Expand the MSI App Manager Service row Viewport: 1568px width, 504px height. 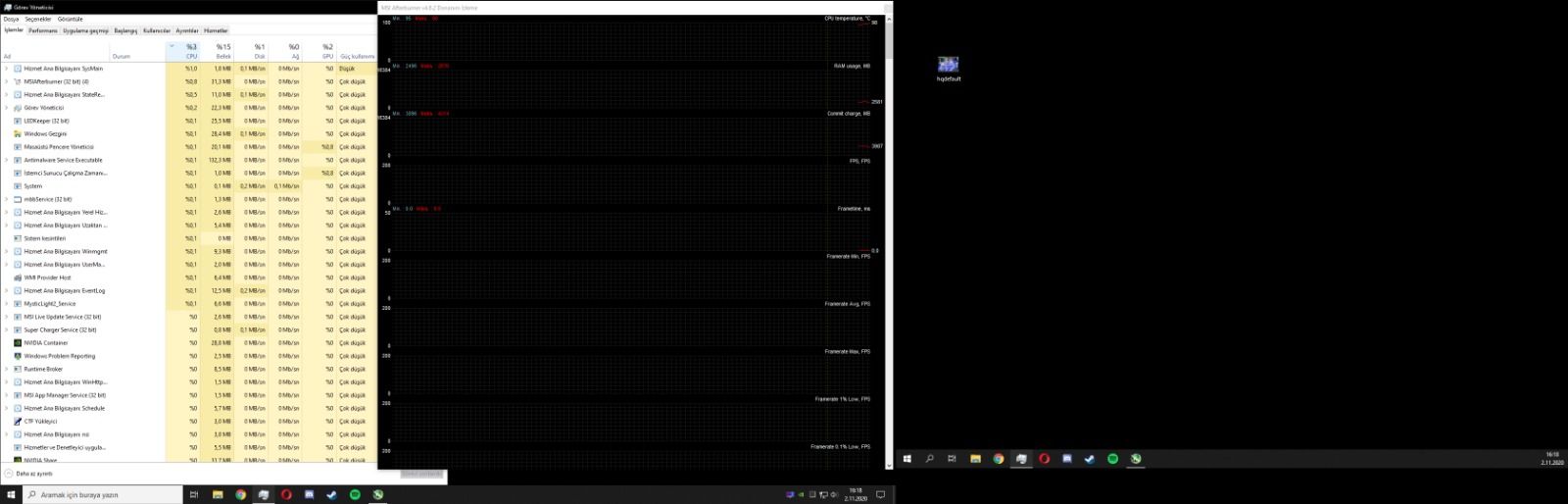pyautogui.click(x=6, y=395)
